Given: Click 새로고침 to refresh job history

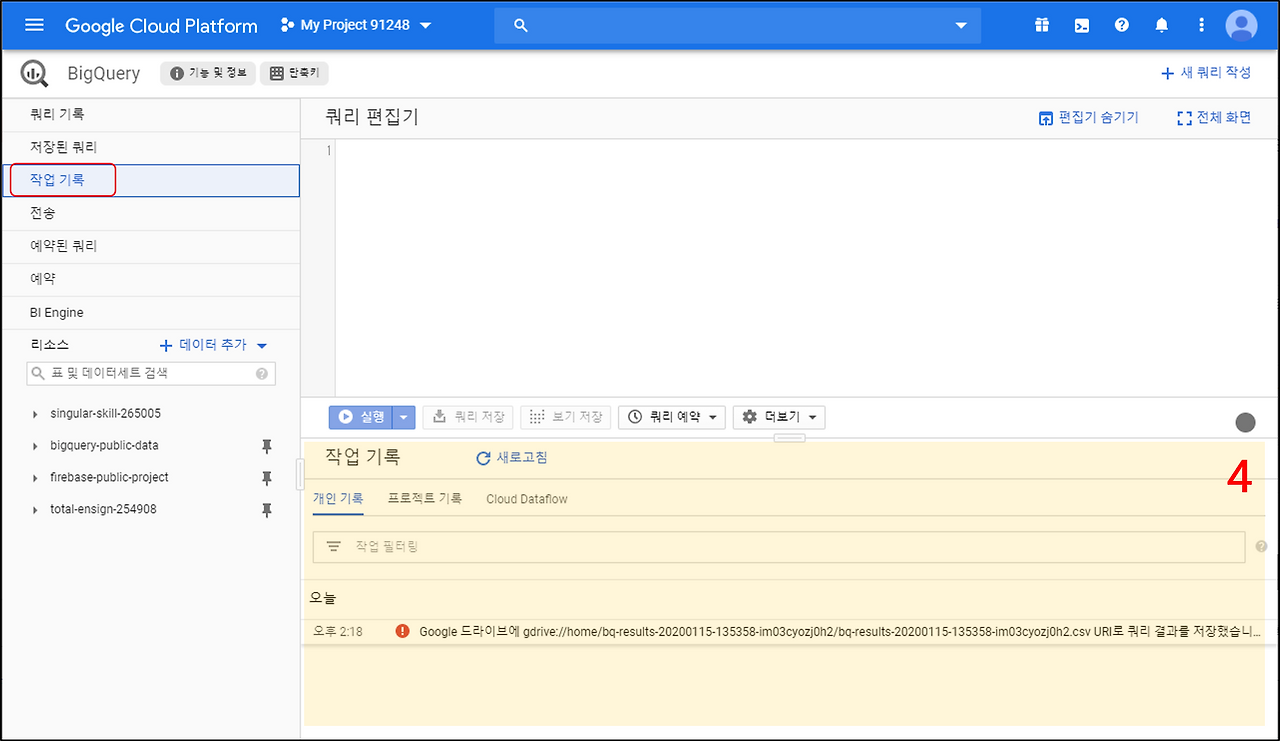Looking at the screenshot, I should point(511,458).
